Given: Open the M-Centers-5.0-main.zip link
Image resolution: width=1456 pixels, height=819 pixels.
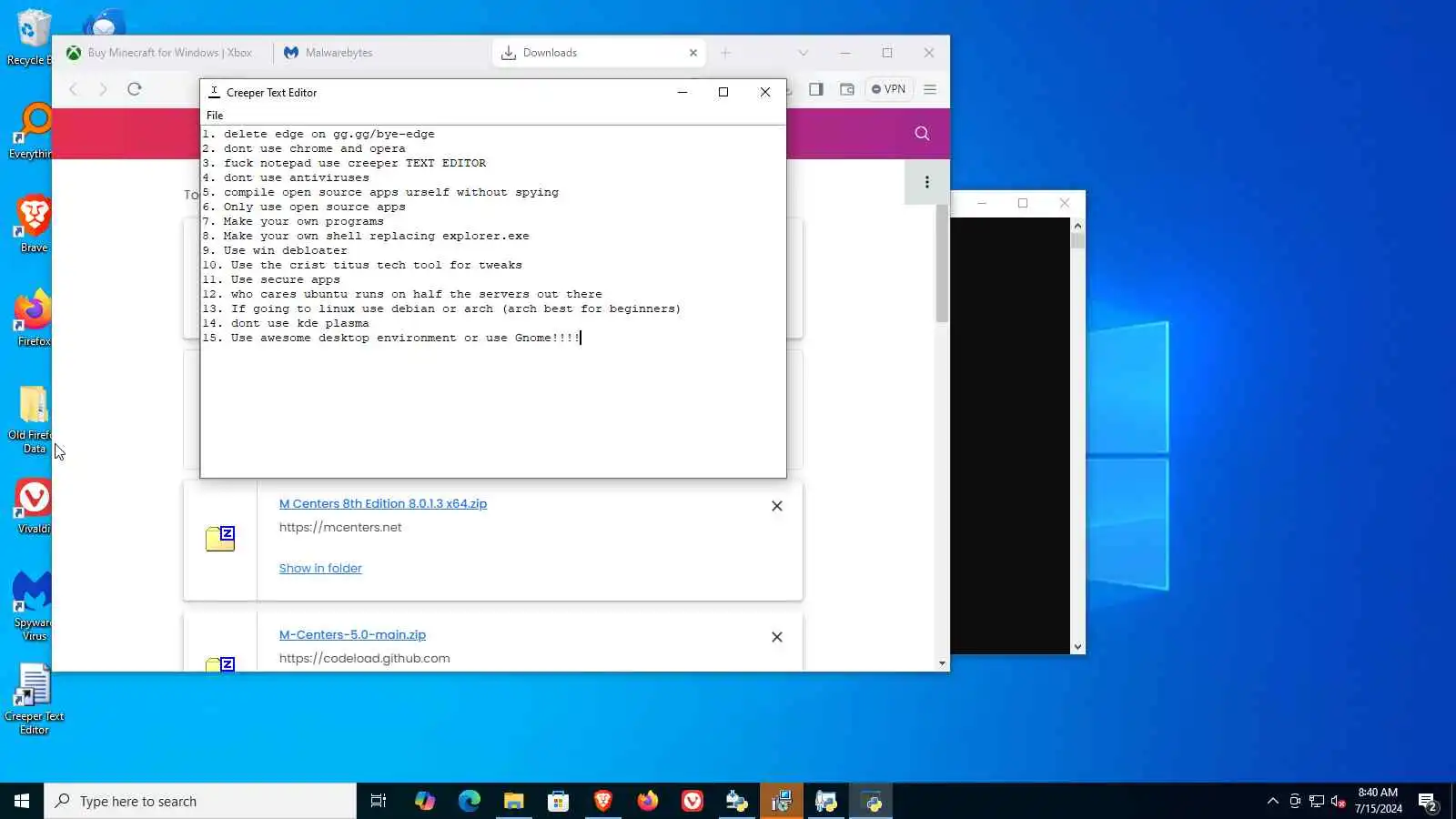Looking at the screenshot, I should coord(352,634).
